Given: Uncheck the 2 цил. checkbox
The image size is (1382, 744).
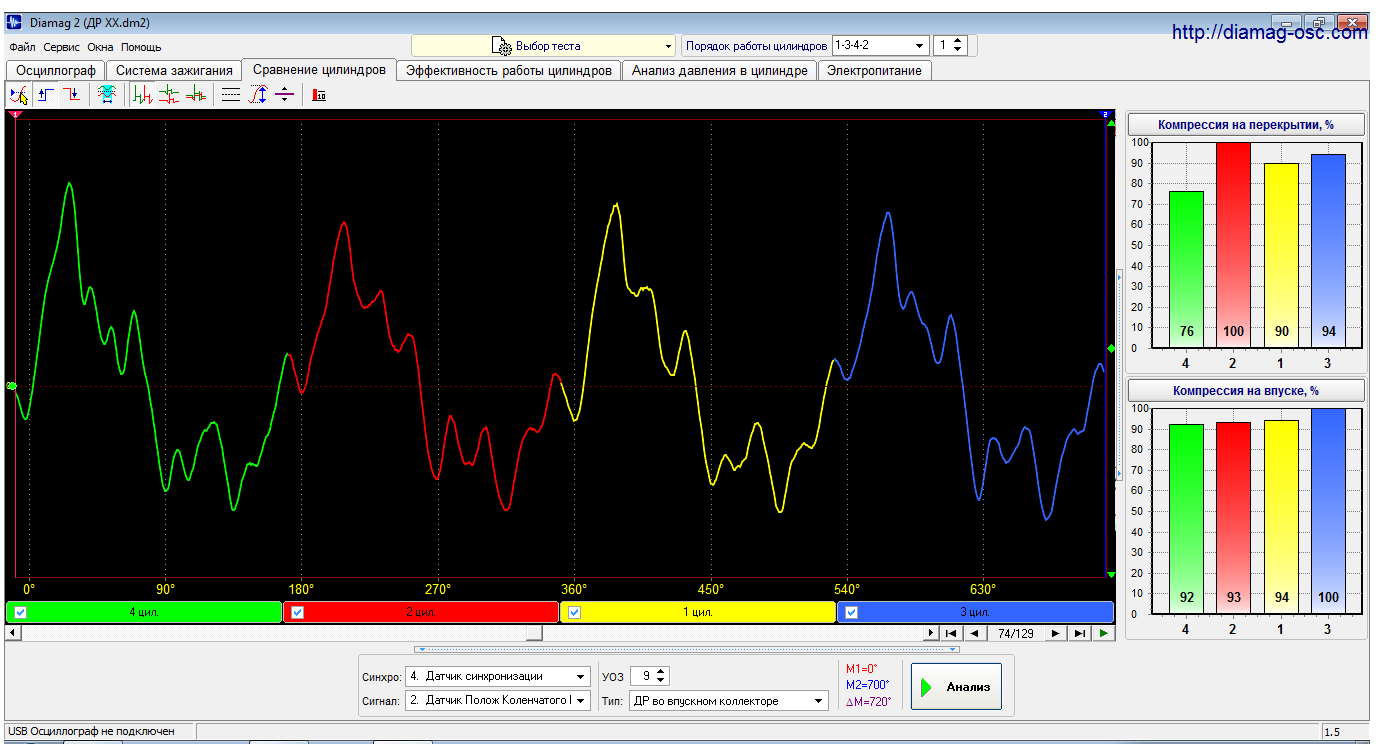Looking at the screenshot, I should [x=297, y=613].
